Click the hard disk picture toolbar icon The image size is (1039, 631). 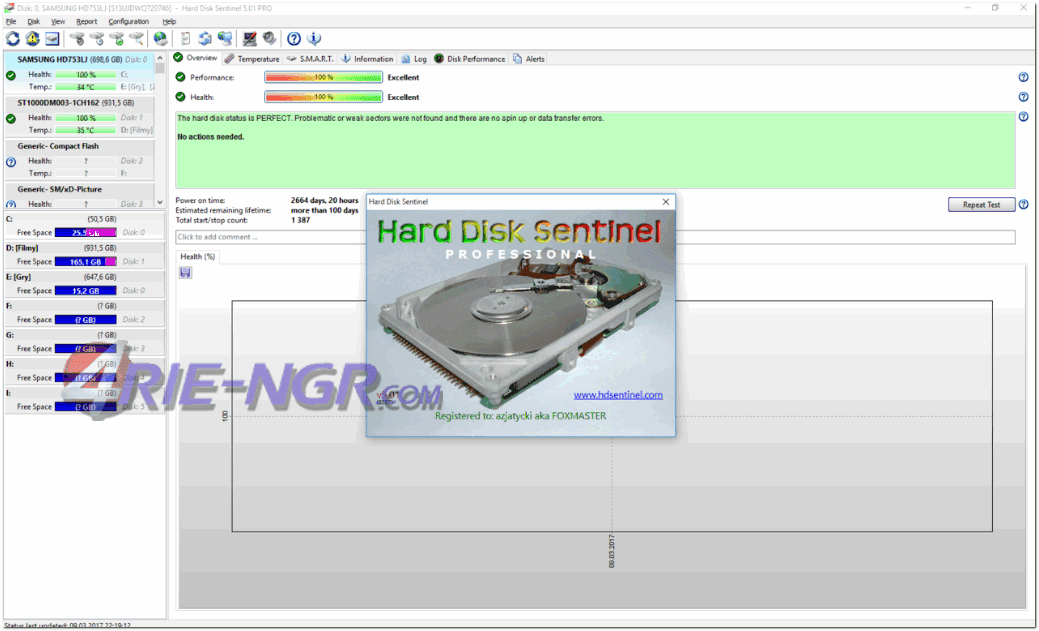point(52,38)
